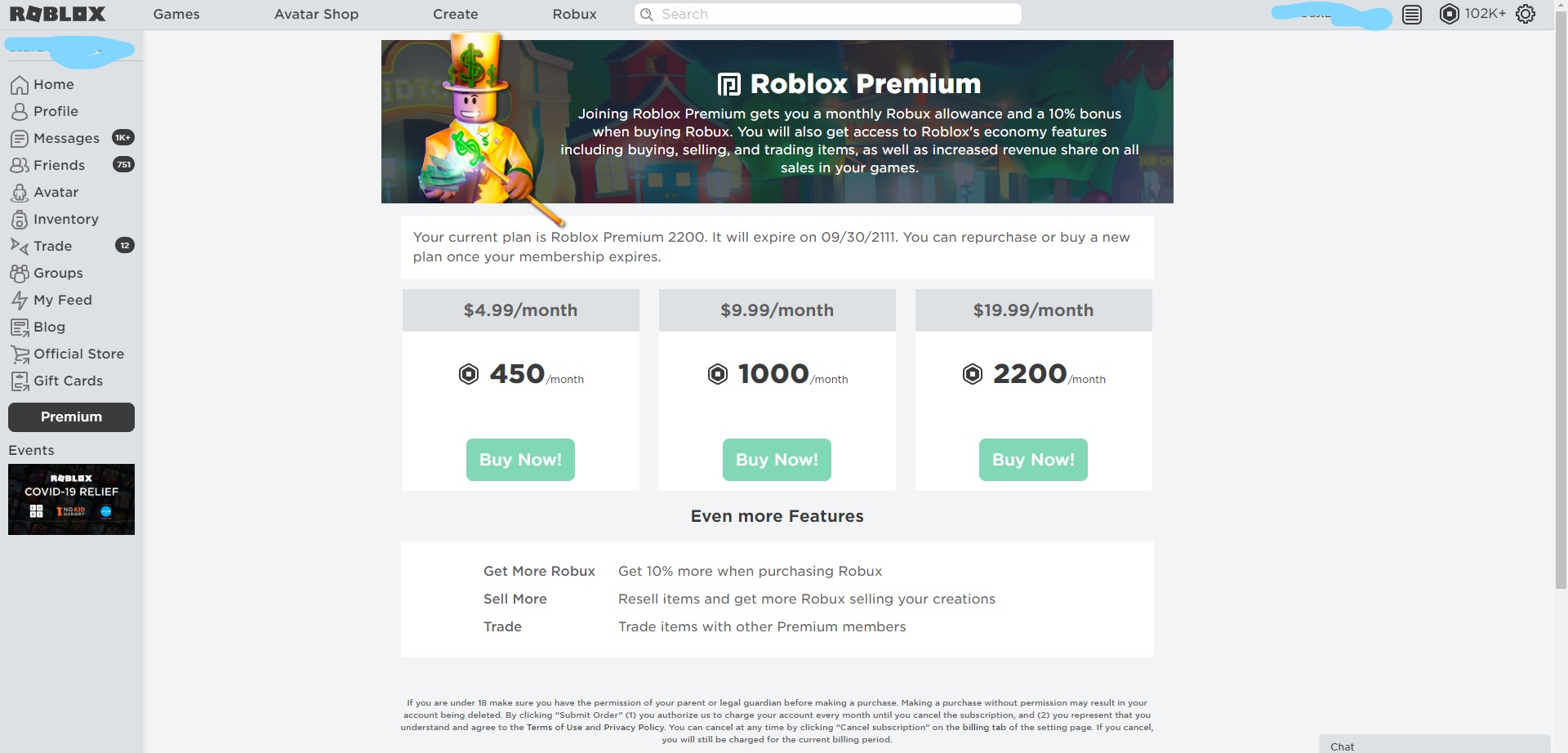Open Home from the sidebar
This screenshot has height=753, width=1568.
[52, 84]
